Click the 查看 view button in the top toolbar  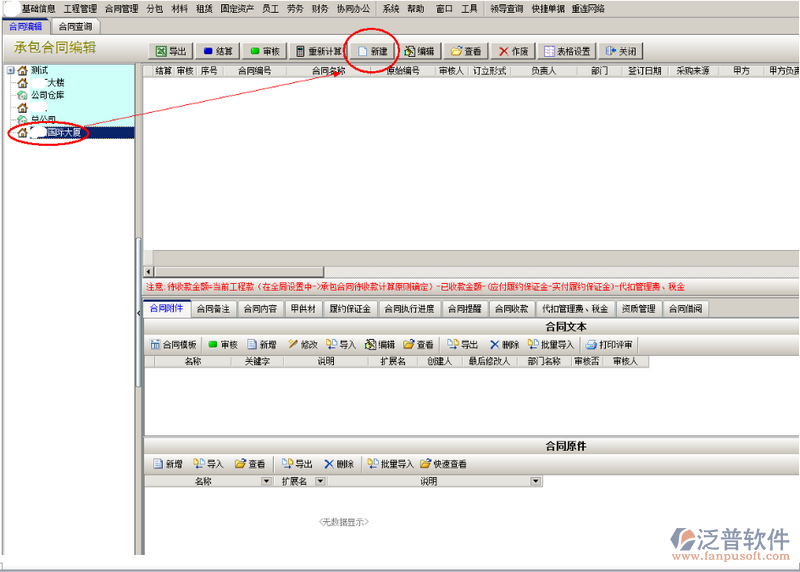[x=466, y=51]
